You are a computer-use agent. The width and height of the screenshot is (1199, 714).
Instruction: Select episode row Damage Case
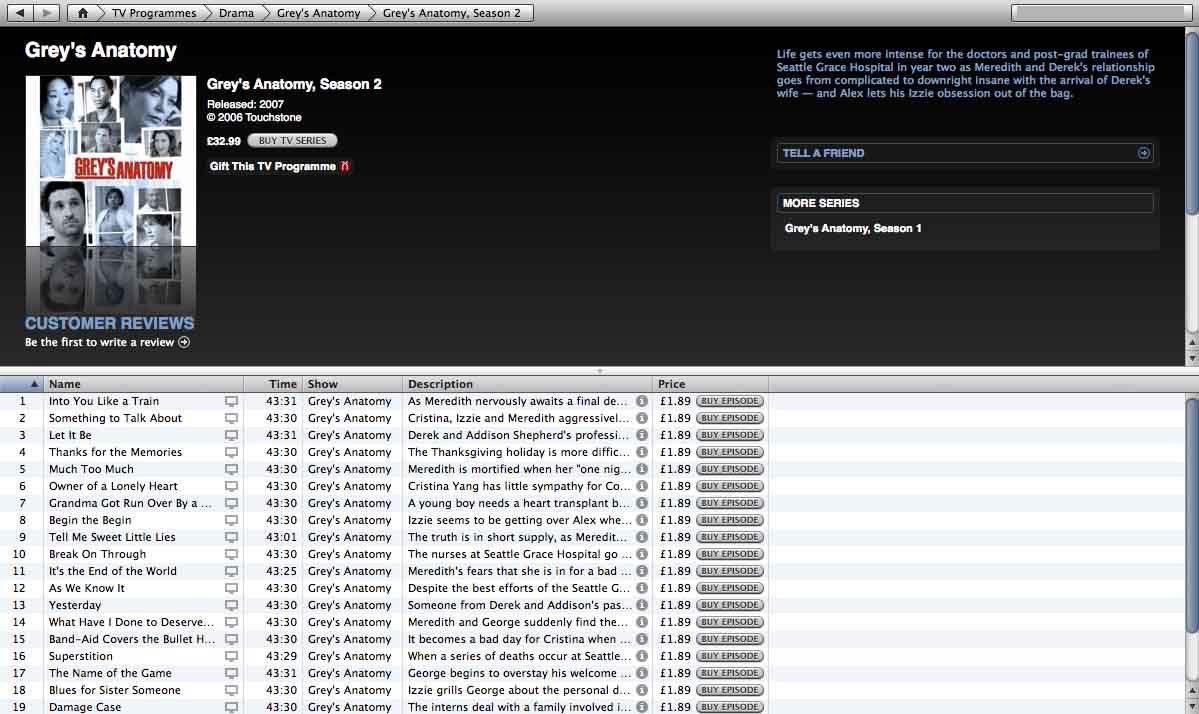[x=593, y=707]
